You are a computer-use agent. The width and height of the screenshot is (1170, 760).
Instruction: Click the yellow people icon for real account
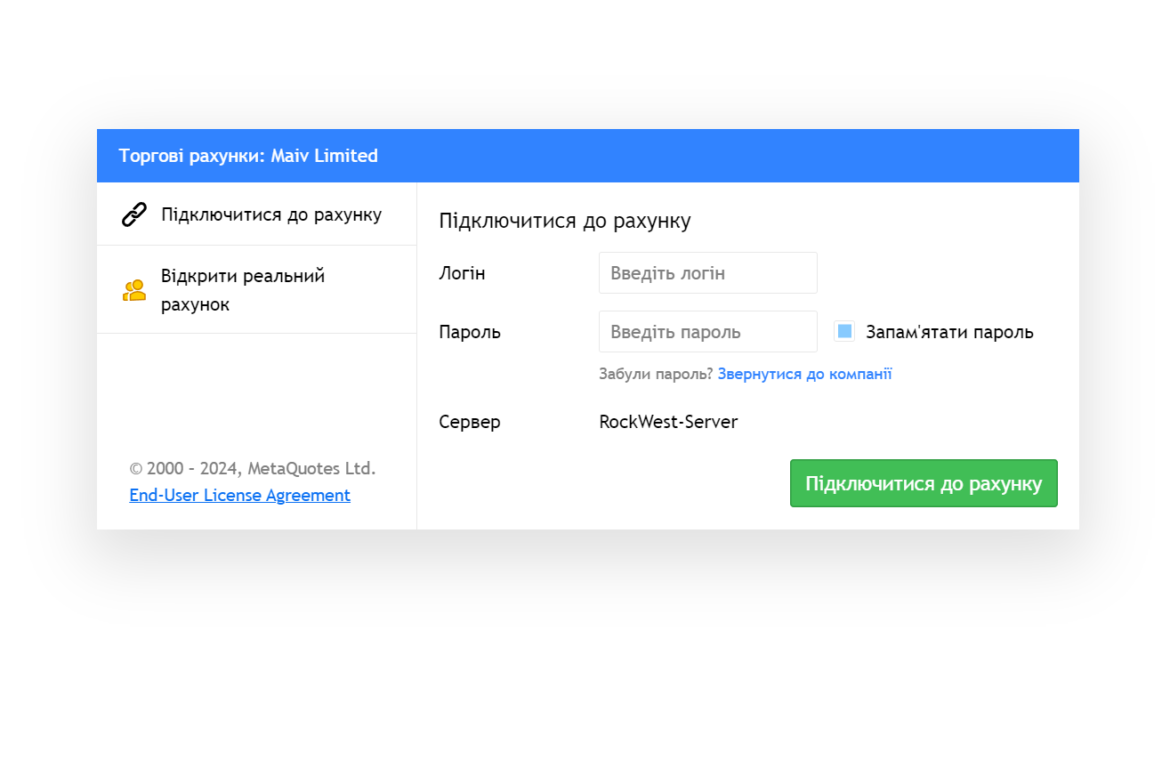(x=134, y=290)
